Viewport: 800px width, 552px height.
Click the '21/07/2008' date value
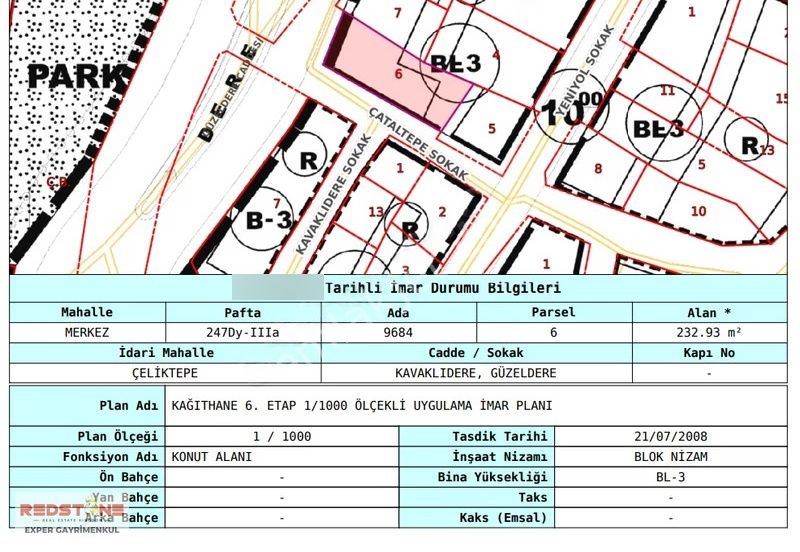671,437
